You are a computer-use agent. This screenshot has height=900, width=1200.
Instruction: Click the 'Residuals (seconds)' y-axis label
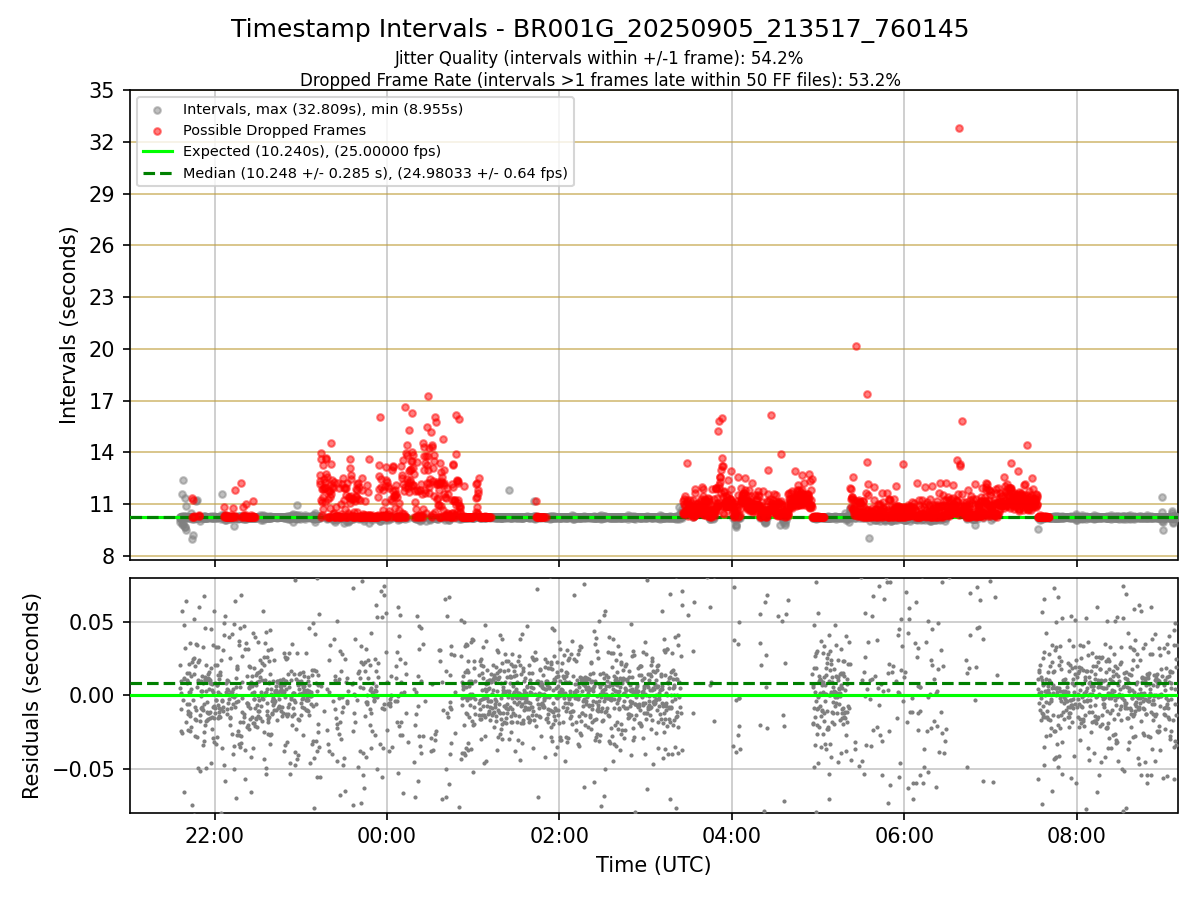pos(31,696)
